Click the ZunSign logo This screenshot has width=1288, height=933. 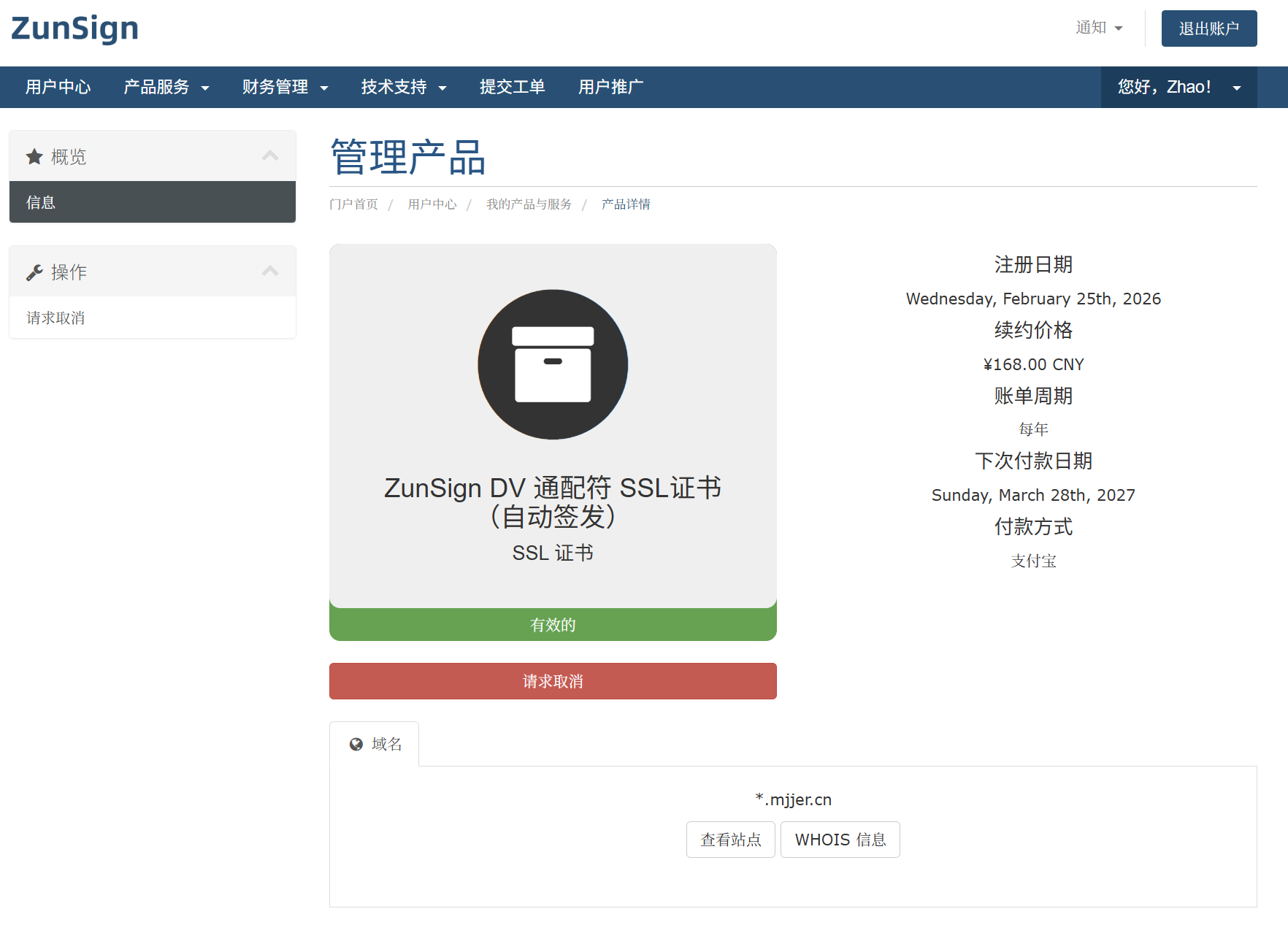tap(74, 29)
